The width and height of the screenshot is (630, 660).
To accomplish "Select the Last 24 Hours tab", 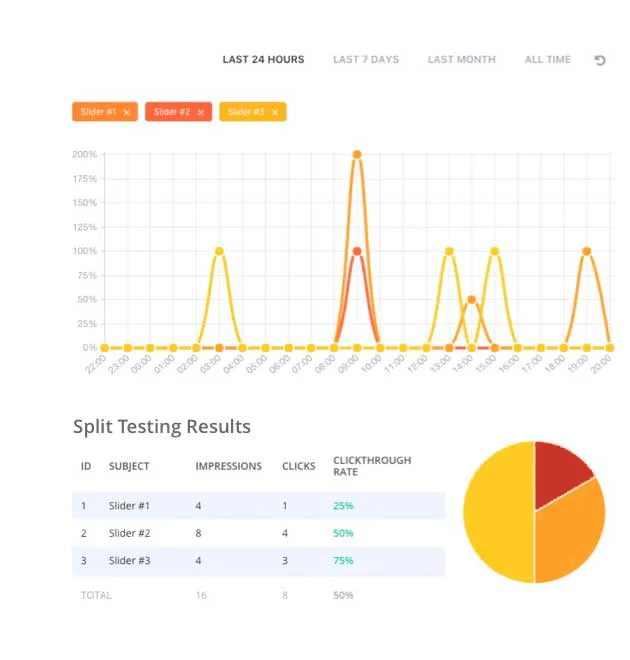I will coord(263,60).
